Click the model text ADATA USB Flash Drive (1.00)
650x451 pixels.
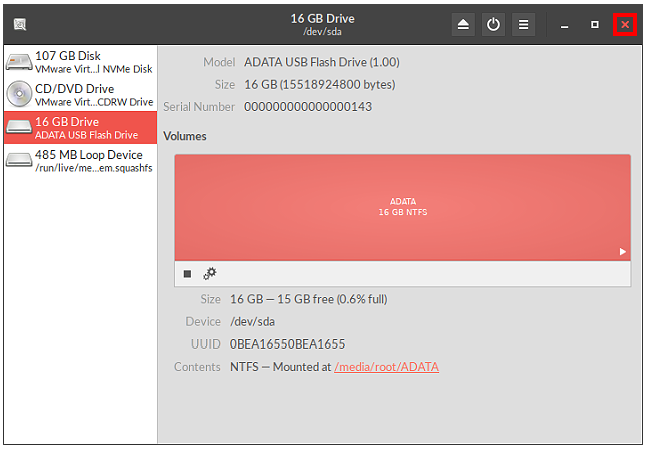(x=324, y=63)
